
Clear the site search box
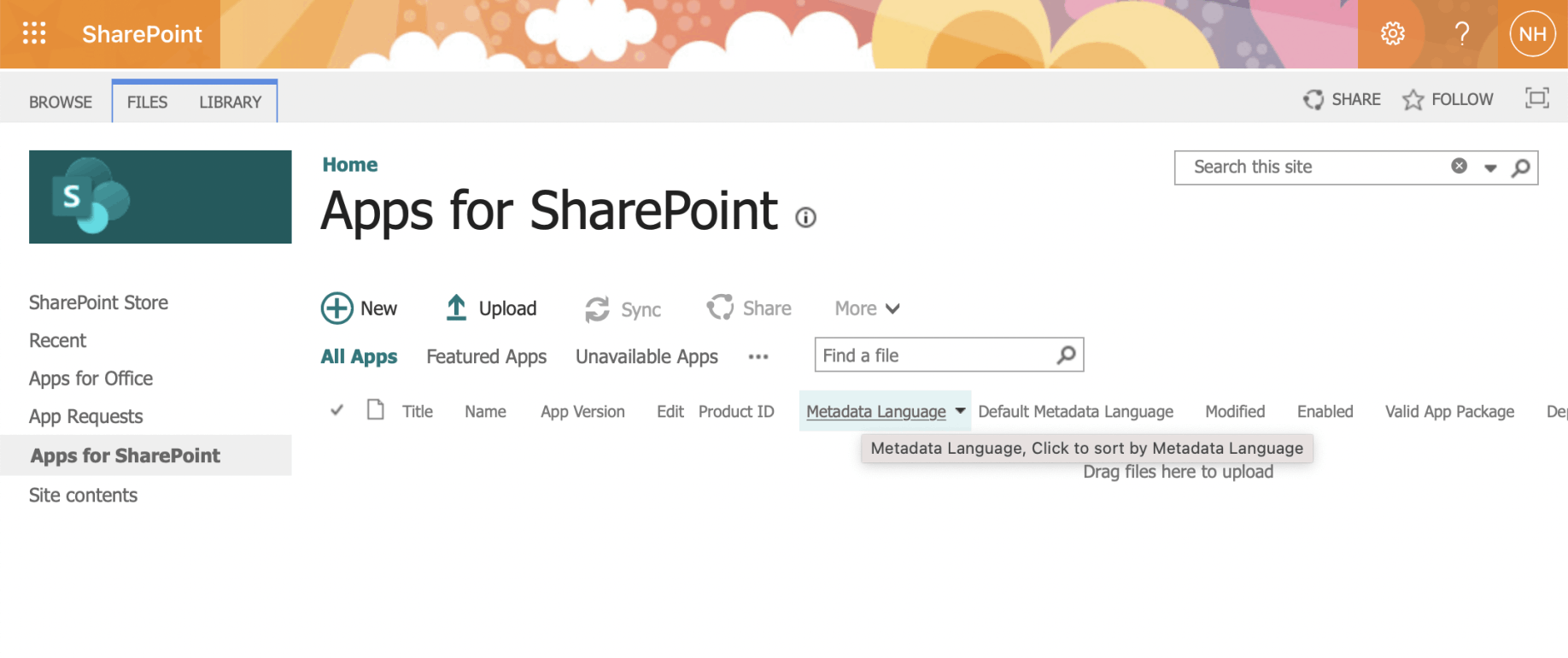pos(1459,167)
